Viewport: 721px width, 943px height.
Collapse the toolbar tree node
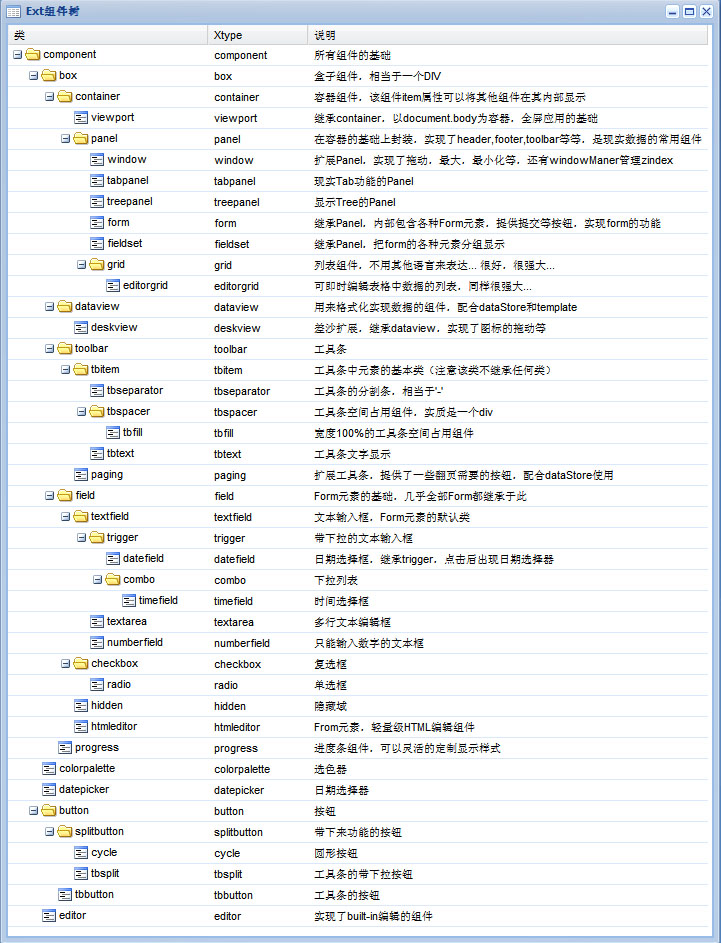click(49, 349)
